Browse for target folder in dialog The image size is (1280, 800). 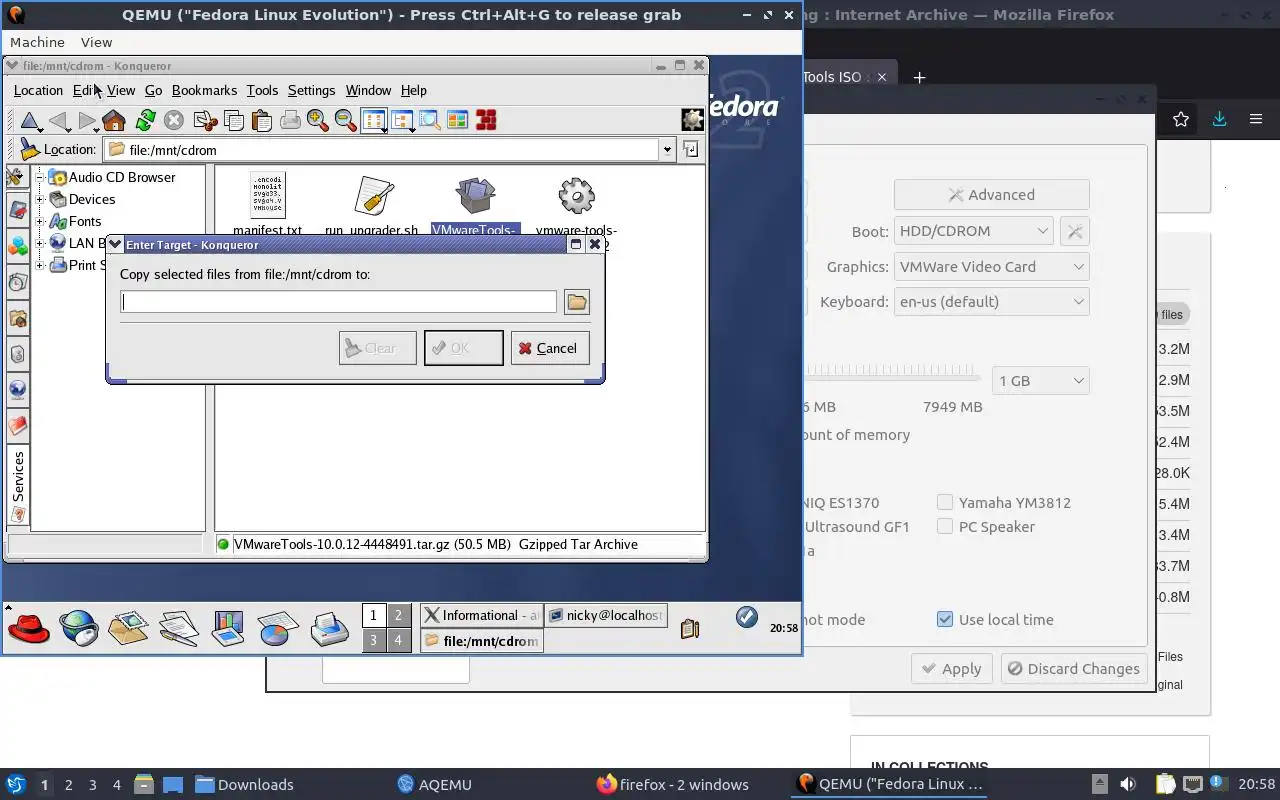[x=577, y=302]
